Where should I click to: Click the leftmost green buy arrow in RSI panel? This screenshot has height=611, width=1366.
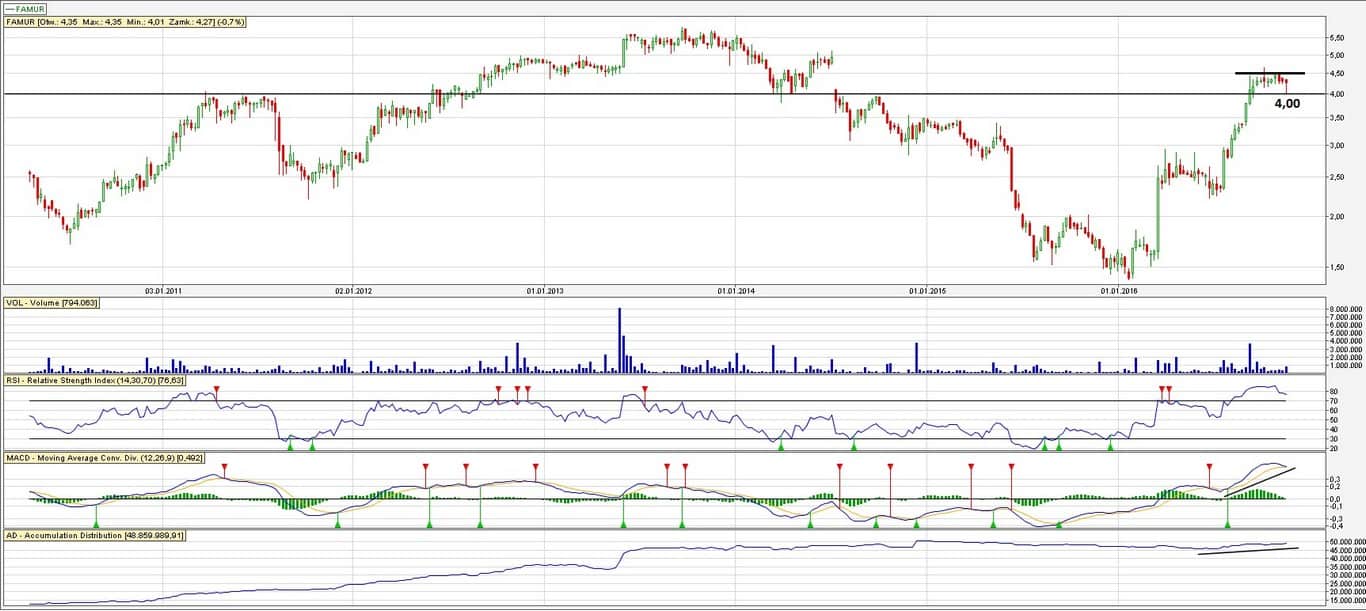tap(290, 445)
